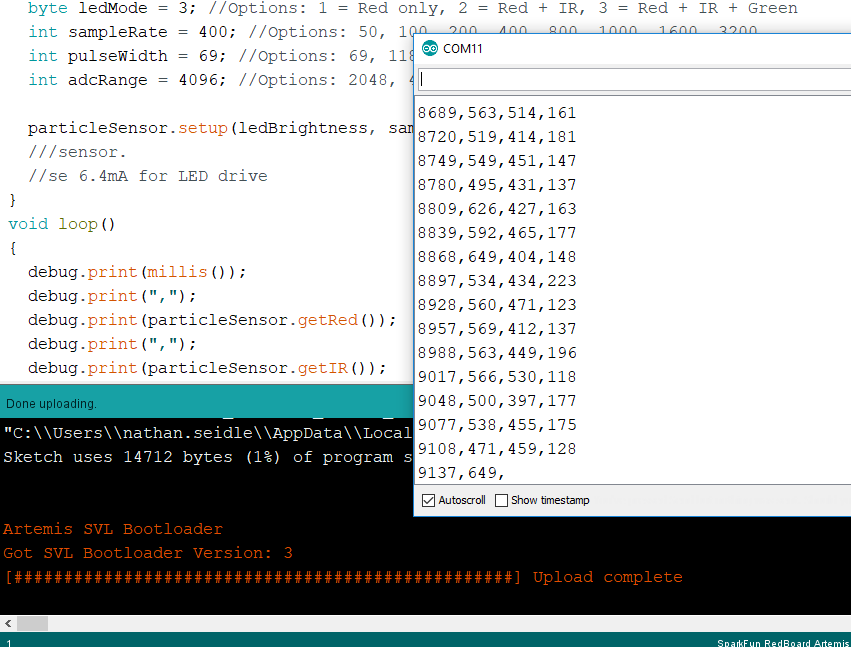Click the void loop() line in the editor
The width and height of the screenshot is (851, 647).
[x=60, y=223]
